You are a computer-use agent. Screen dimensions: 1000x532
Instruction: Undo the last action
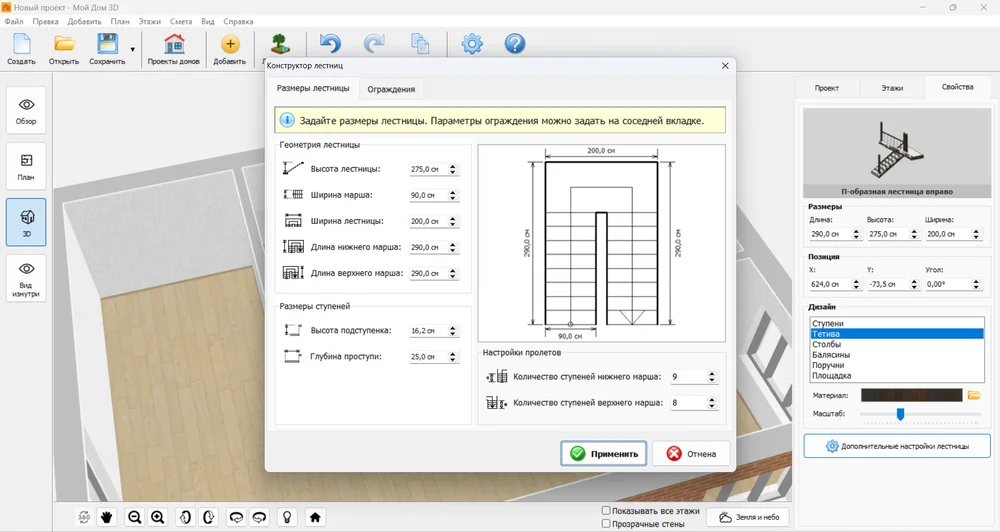coord(330,44)
